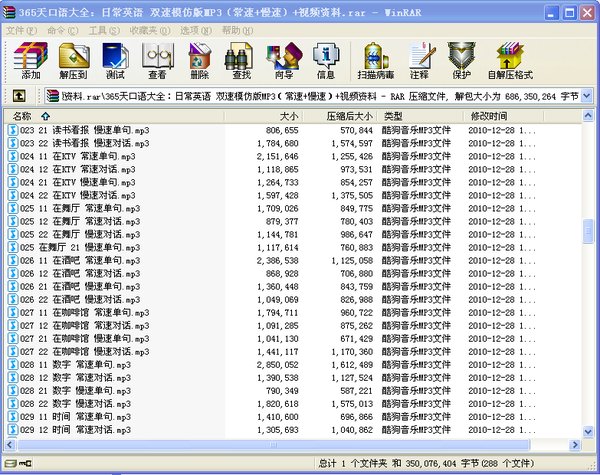This screenshot has width=600, height=475.
Task: Click the 保护 (Protect) shield icon
Action: [x=461, y=60]
